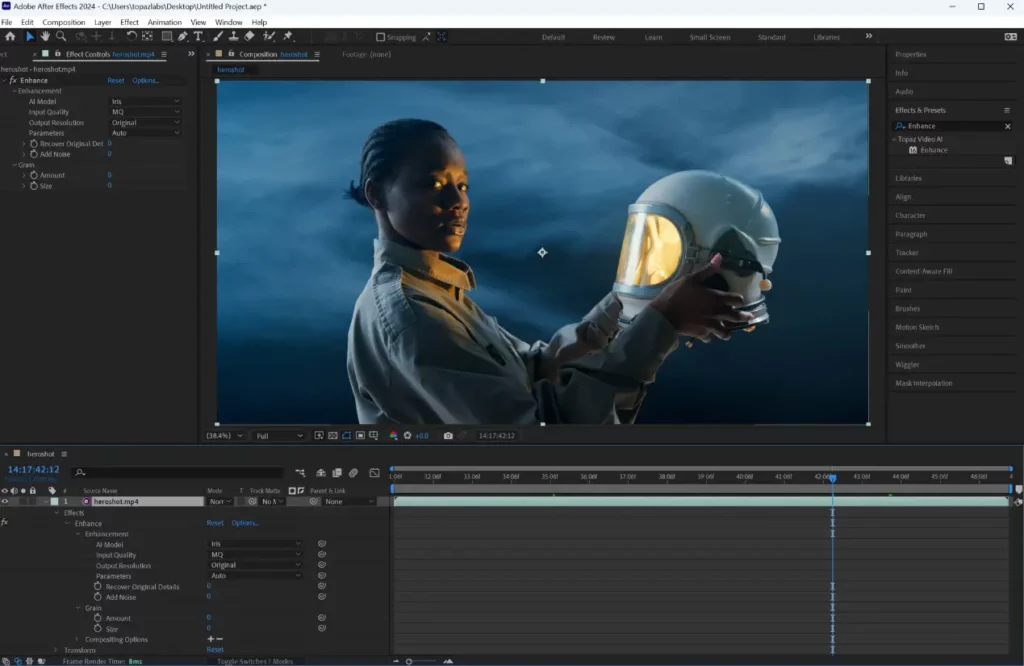Select the Zoom tool
The width and height of the screenshot is (1024, 666).
tap(60, 37)
